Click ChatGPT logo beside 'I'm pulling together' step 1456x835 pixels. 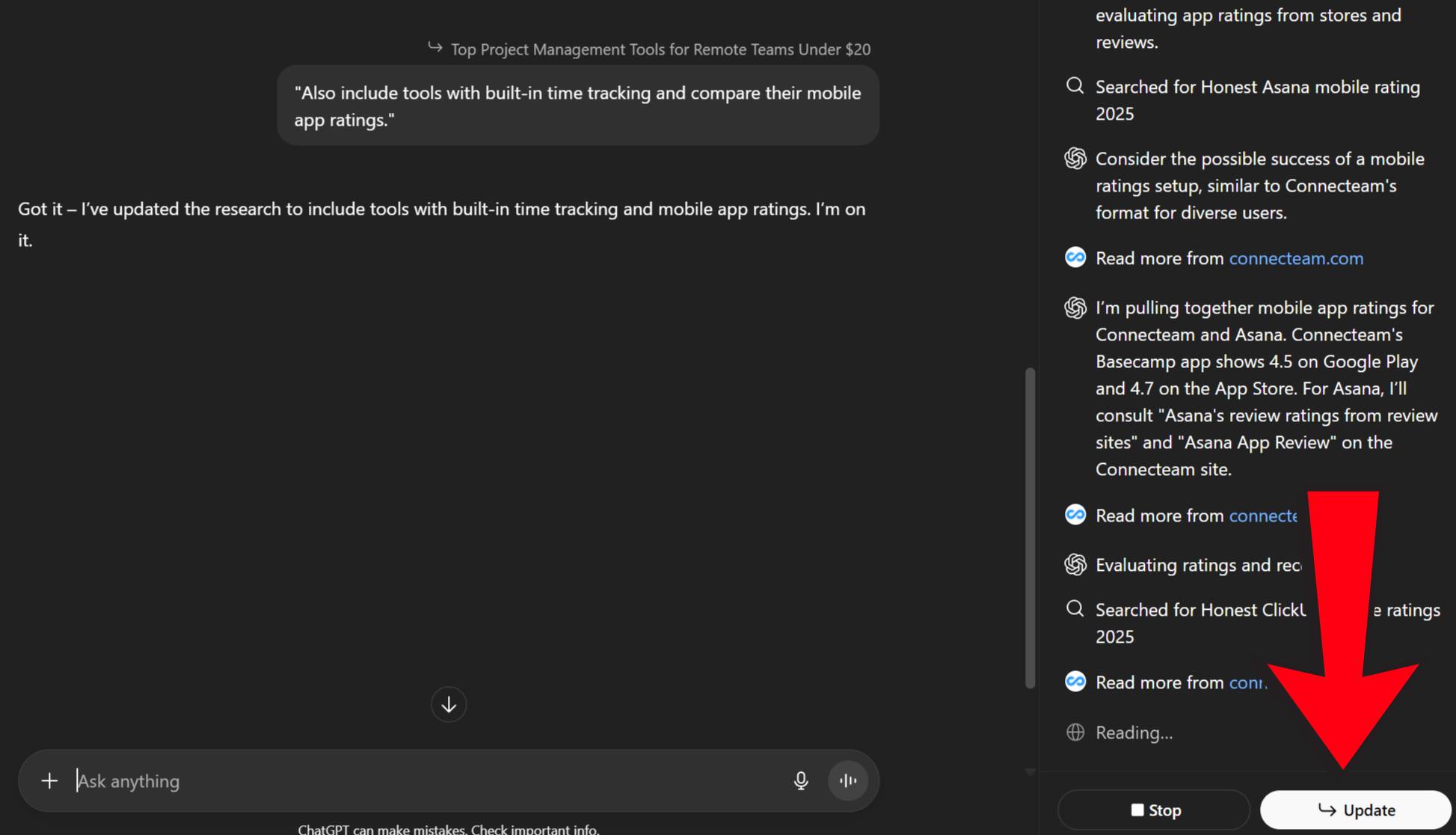click(x=1075, y=308)
